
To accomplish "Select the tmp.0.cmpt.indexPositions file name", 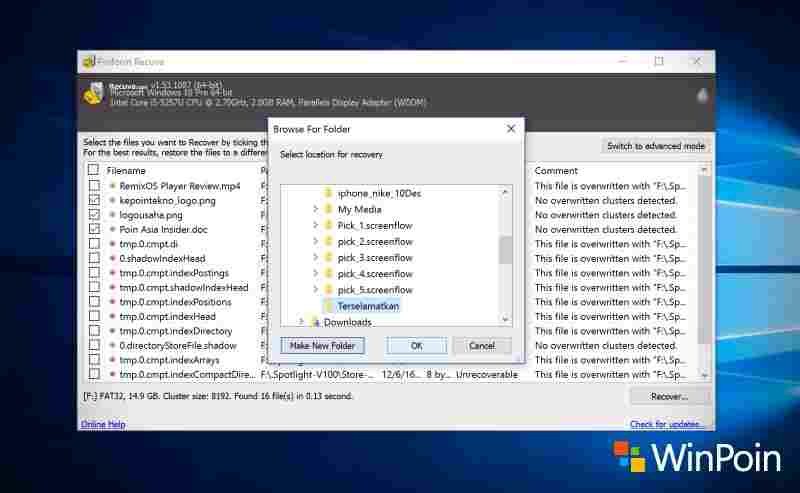I will click(x=176, y=302).
